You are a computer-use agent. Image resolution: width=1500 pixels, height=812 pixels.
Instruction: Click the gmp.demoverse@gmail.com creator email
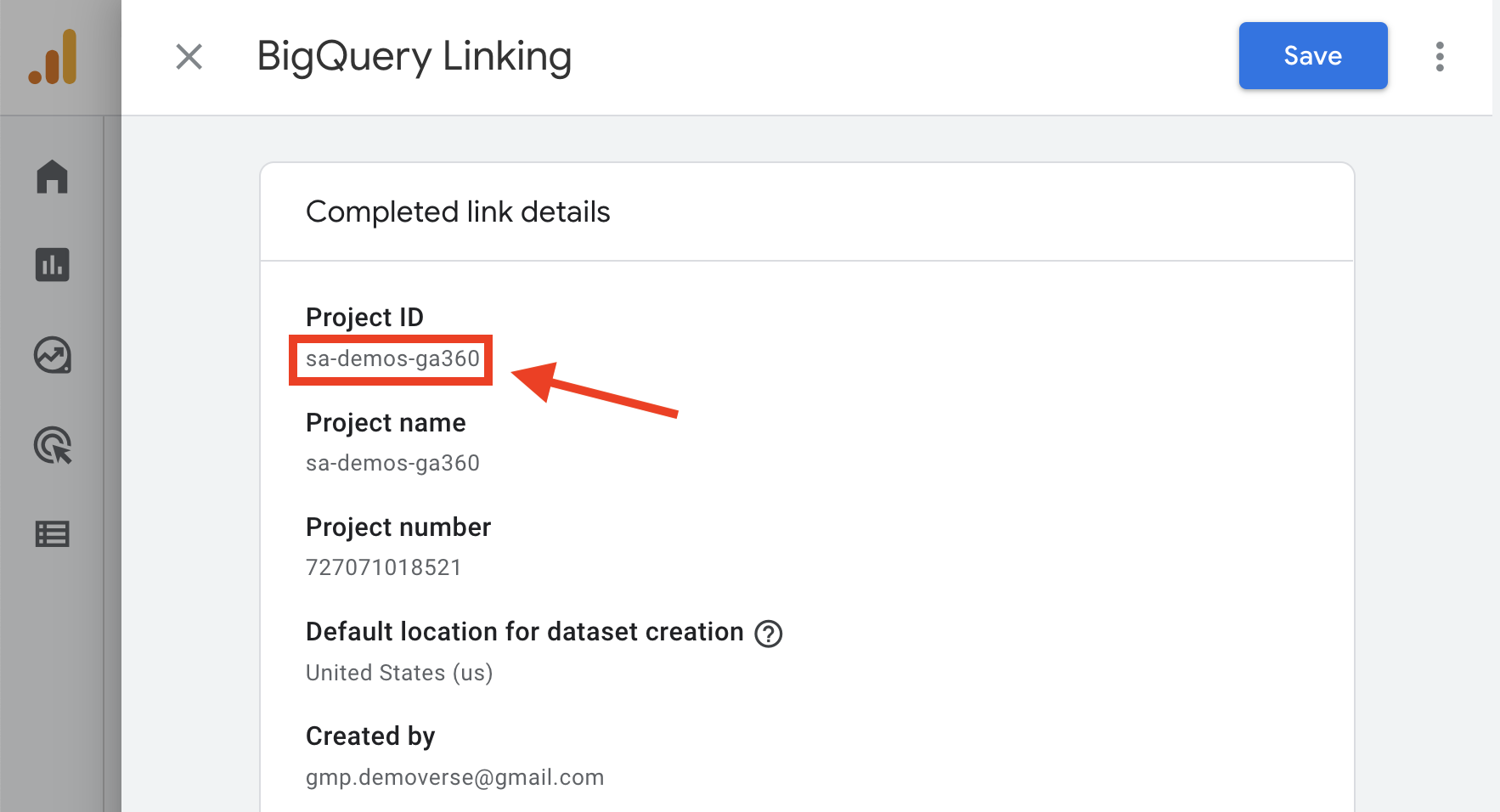click(454, 777)
